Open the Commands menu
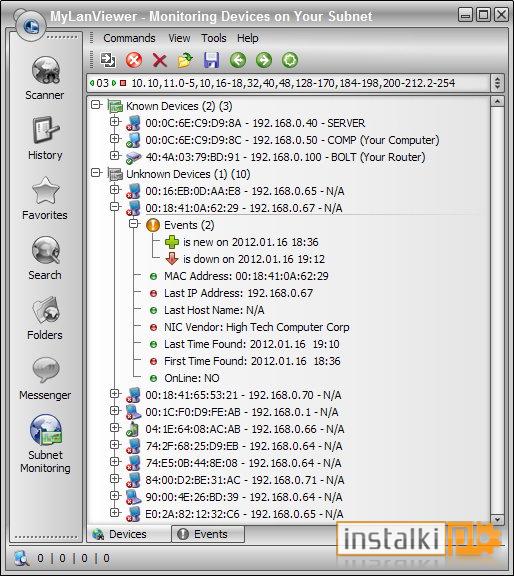The height and width of the screenshot is (576, 514). pyautogui.click(x=129, y=38)
